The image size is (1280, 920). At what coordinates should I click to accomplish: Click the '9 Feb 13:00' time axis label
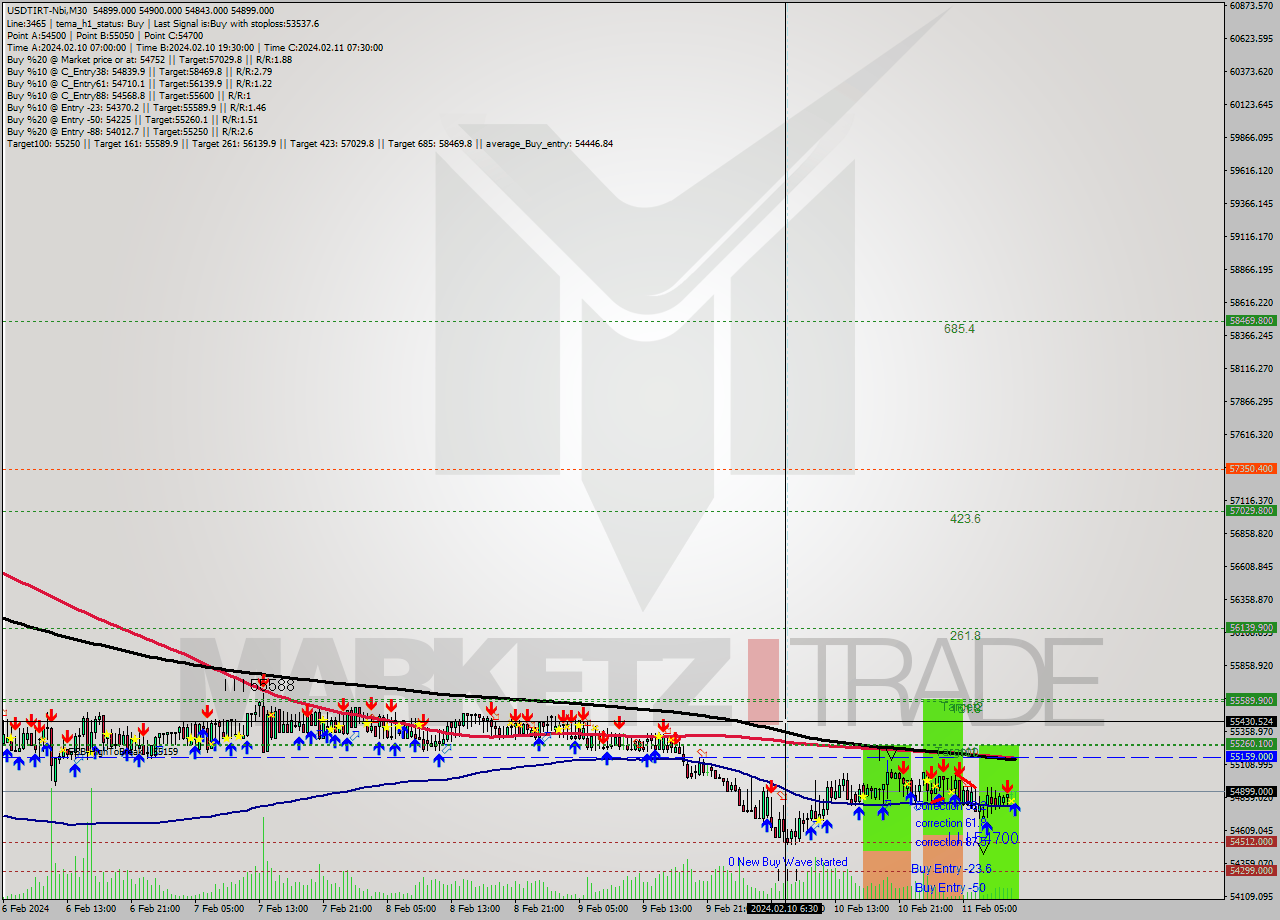[x=667, y=909]
